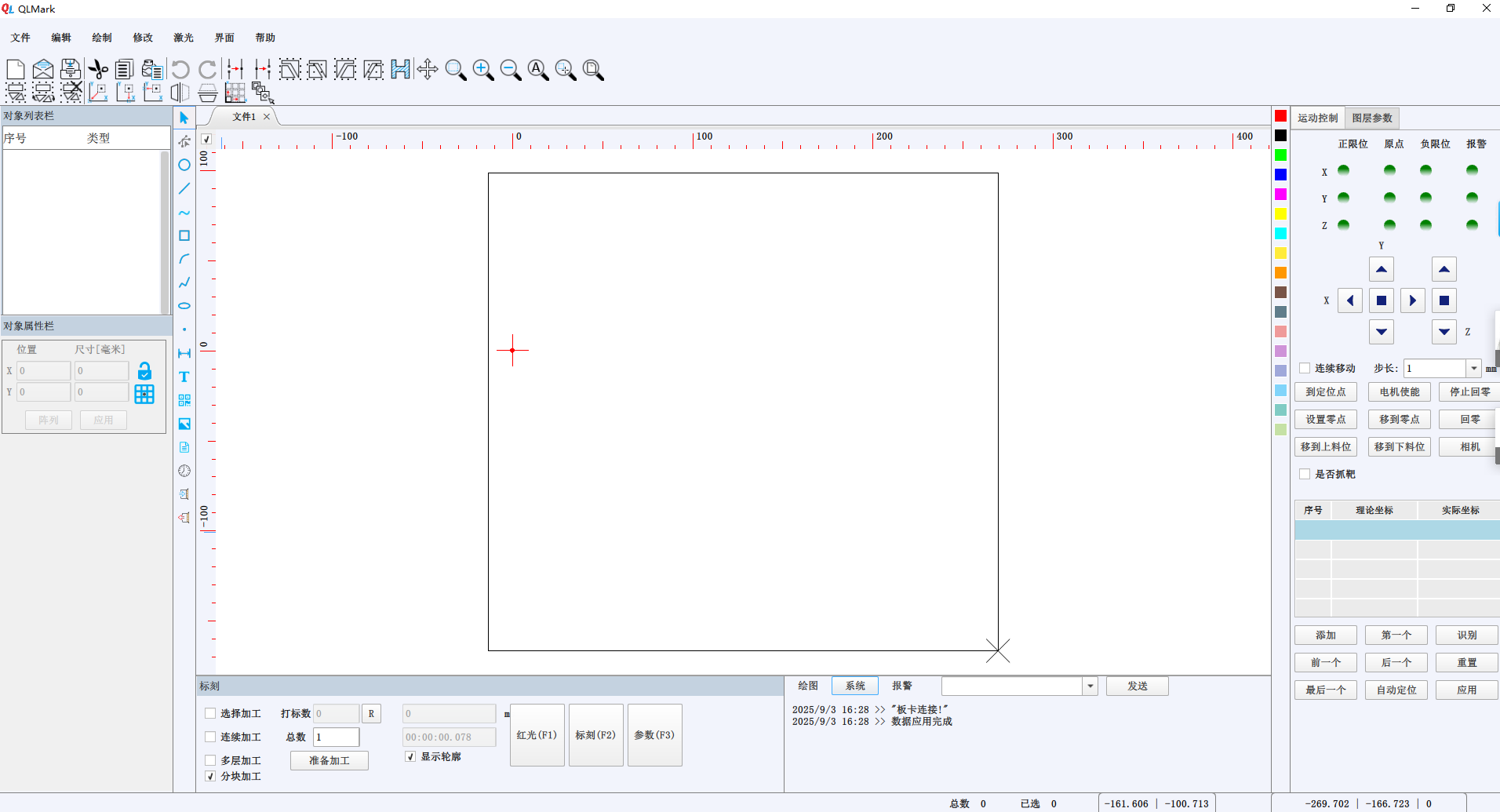The height and width of the screenshot is (812, 1500).
Task: Select the Rectangle drawing tool
Action: click(184, 235)
